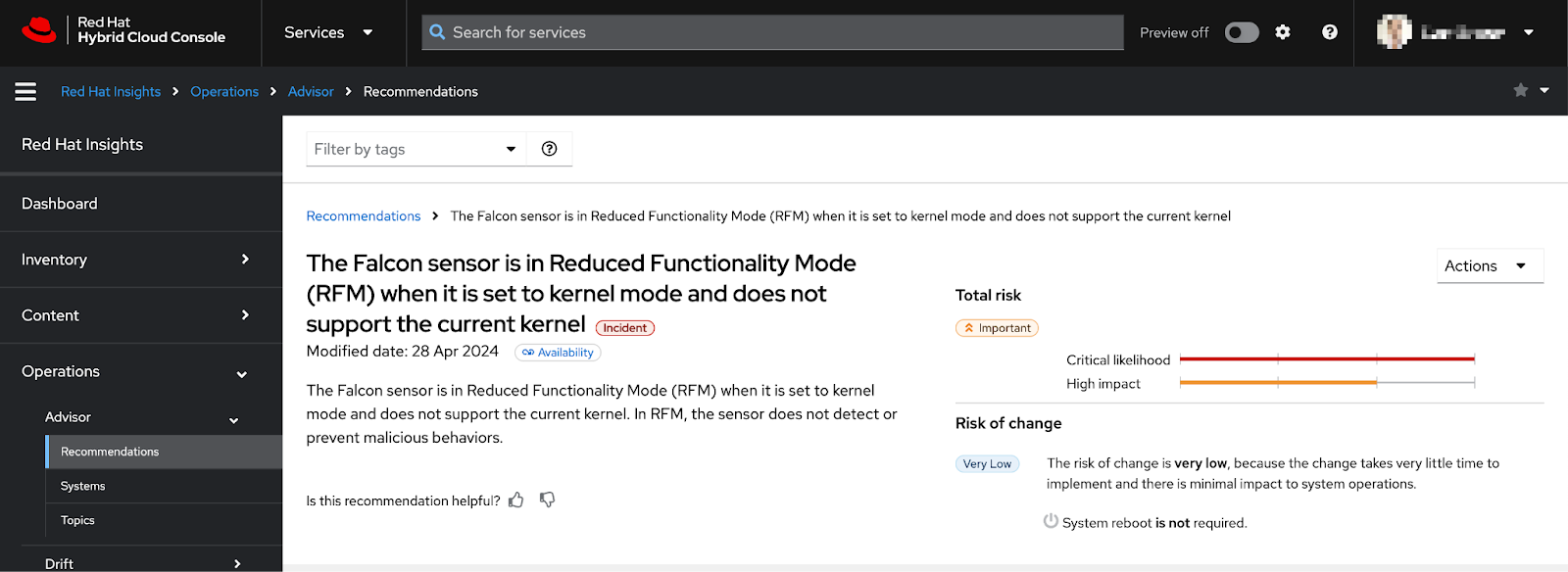Image resolution: width=1568 pixels, height=572 pixels.
Task: Open the Filter by tags dropdown
Action: click(416, 149)
